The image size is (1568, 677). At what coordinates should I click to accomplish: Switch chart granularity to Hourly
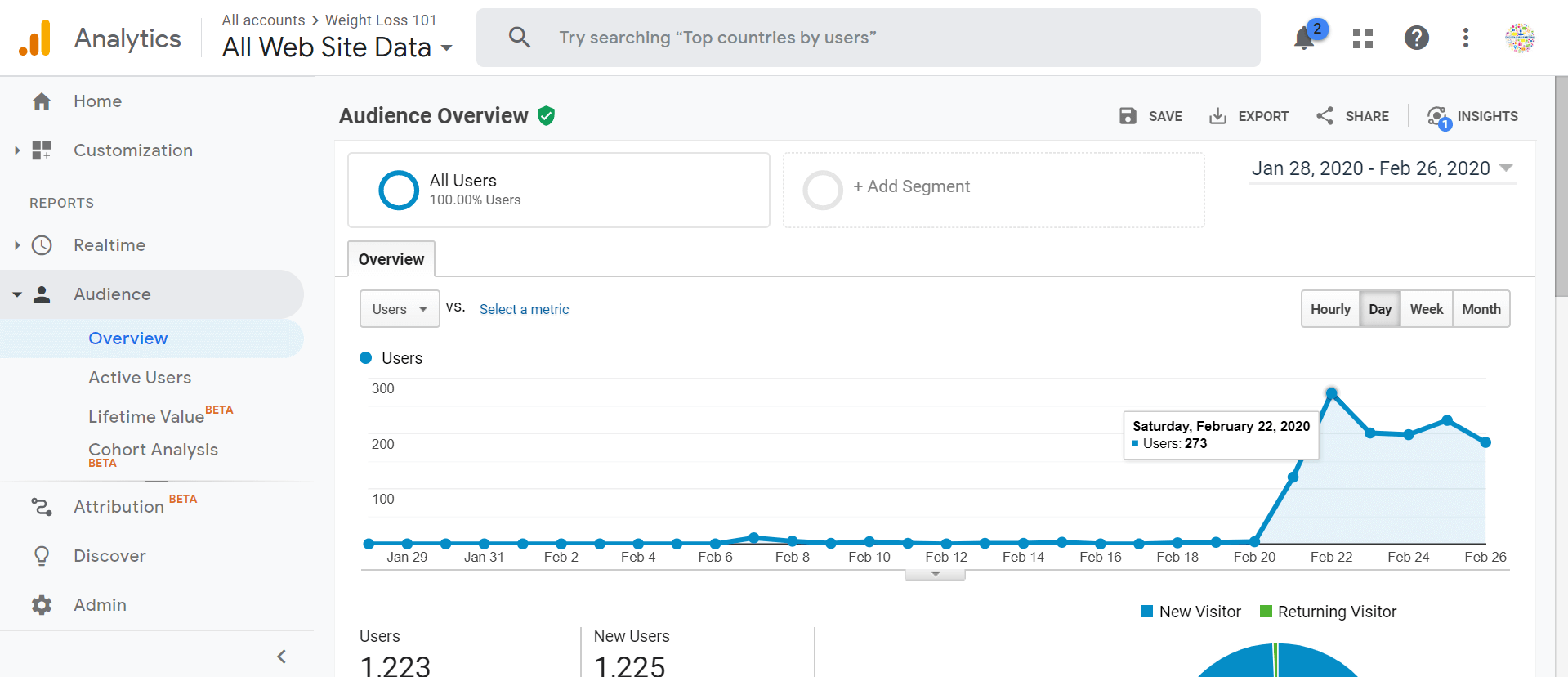coord(1330,309)
